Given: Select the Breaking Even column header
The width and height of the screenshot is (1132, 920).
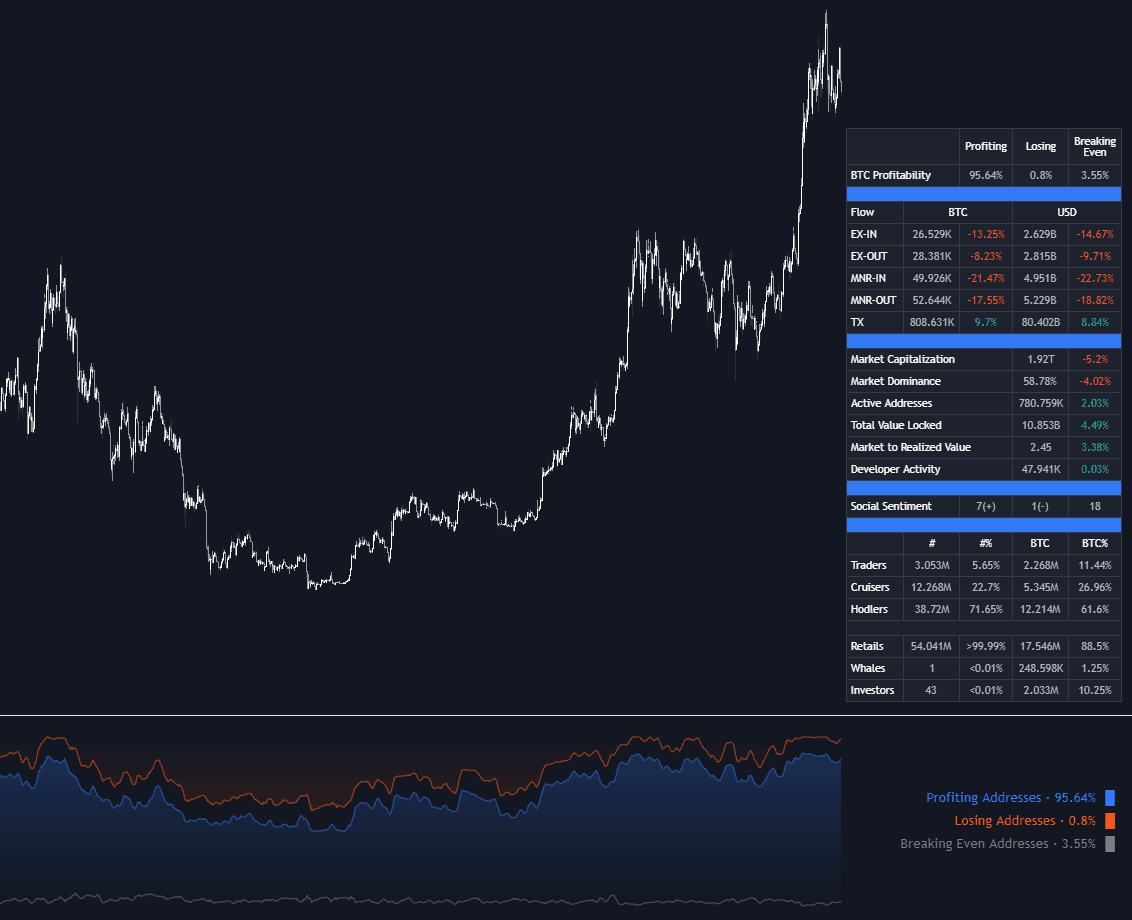Looking at the screenshot, I should 1094,146.
